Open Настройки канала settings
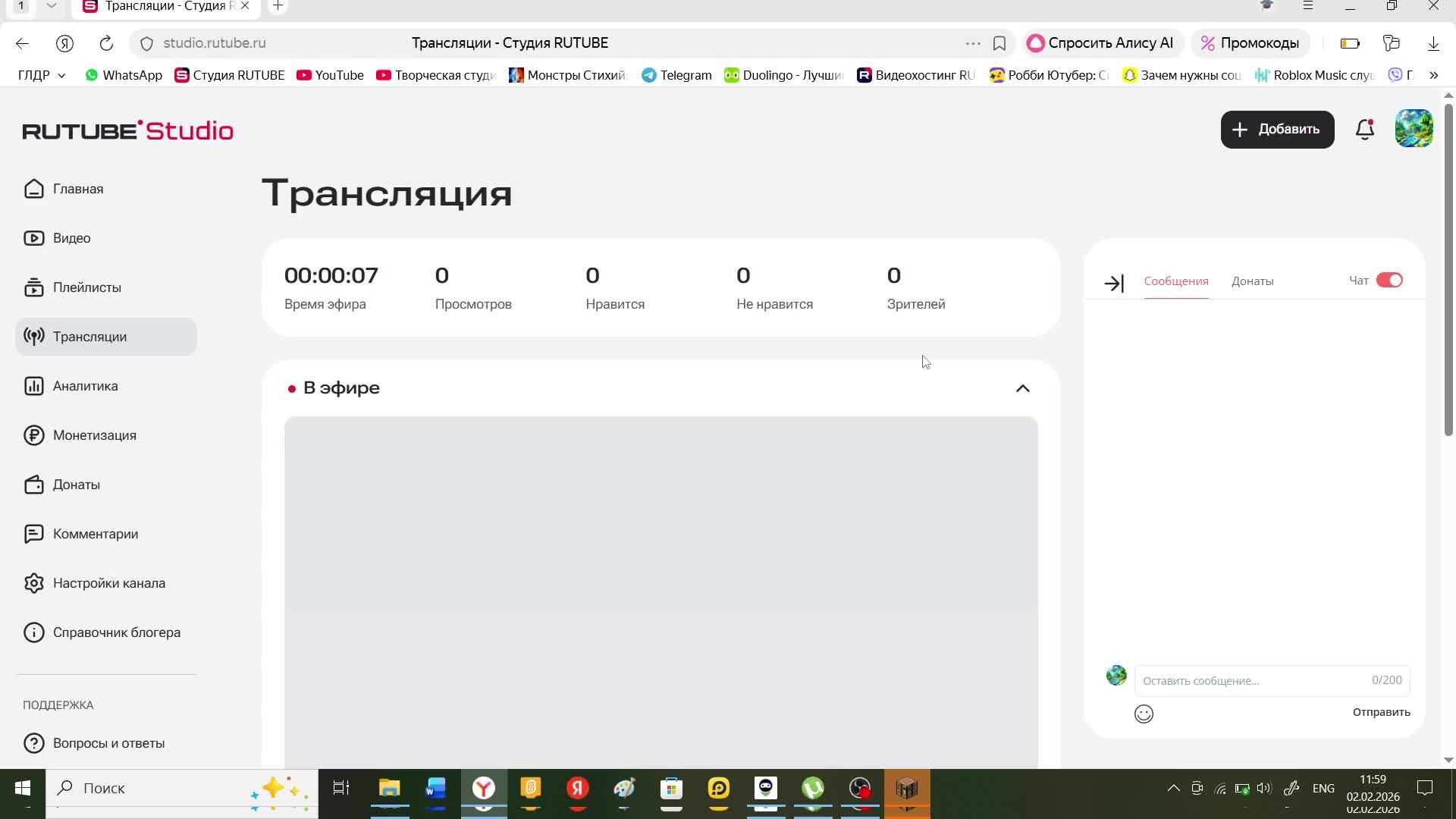Viewport: 1456px width, 819px height. (108, 583)
